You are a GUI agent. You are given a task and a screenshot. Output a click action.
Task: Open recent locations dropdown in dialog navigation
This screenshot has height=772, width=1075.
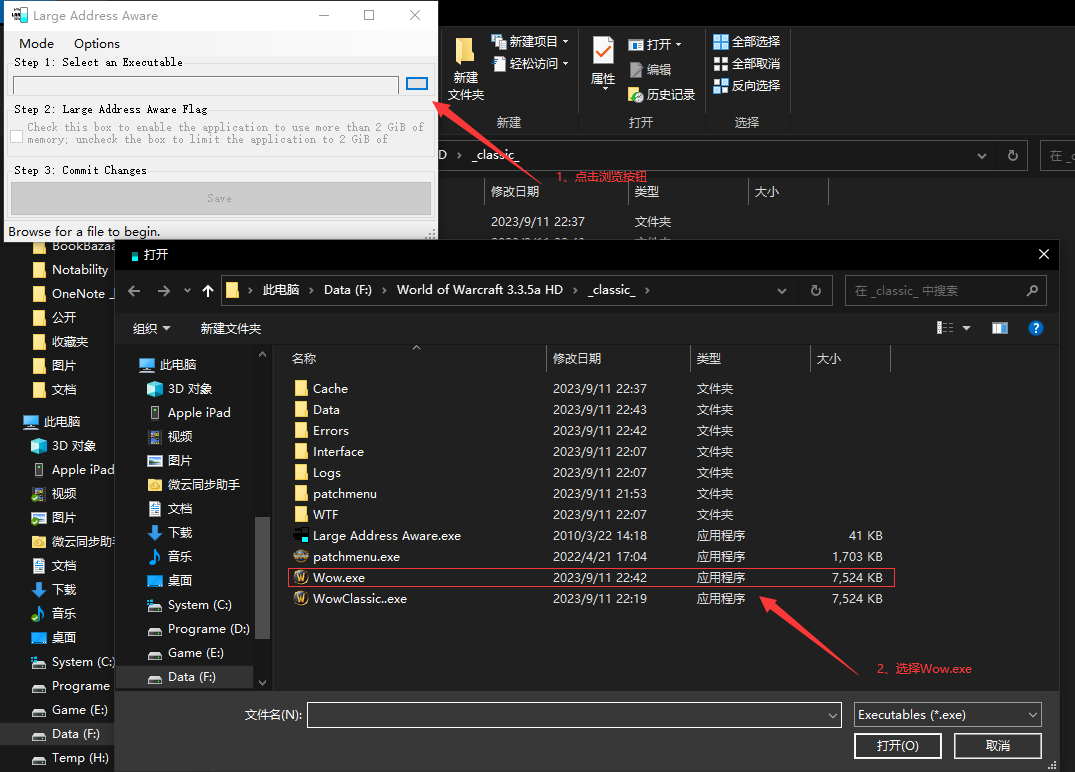pyautogui.click(x=187, y=291)
